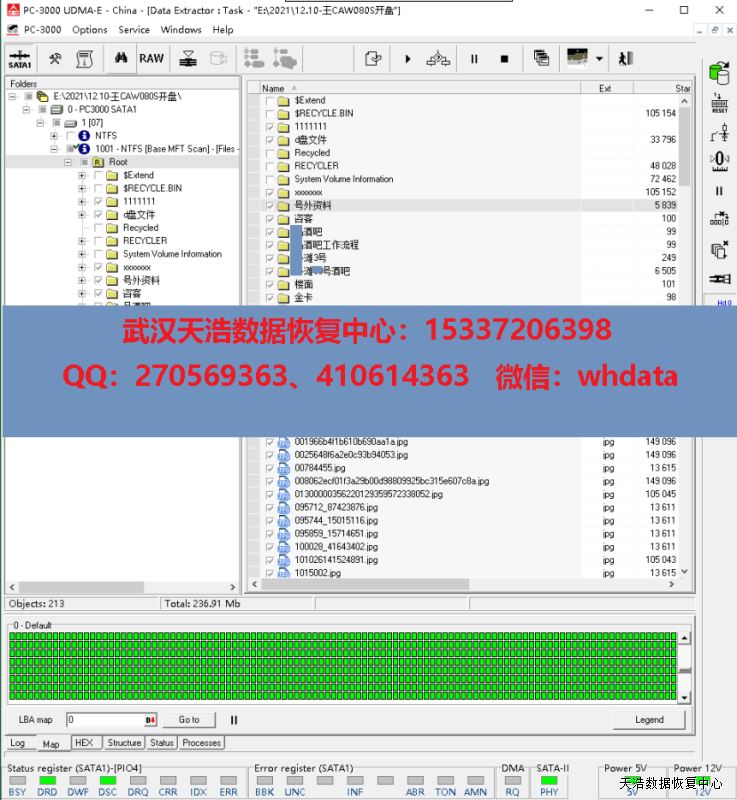The height and width of the screenshot is (800, 737).
Task: Click the SATA1 port toolbar icon
Action: tap(19, 58)
